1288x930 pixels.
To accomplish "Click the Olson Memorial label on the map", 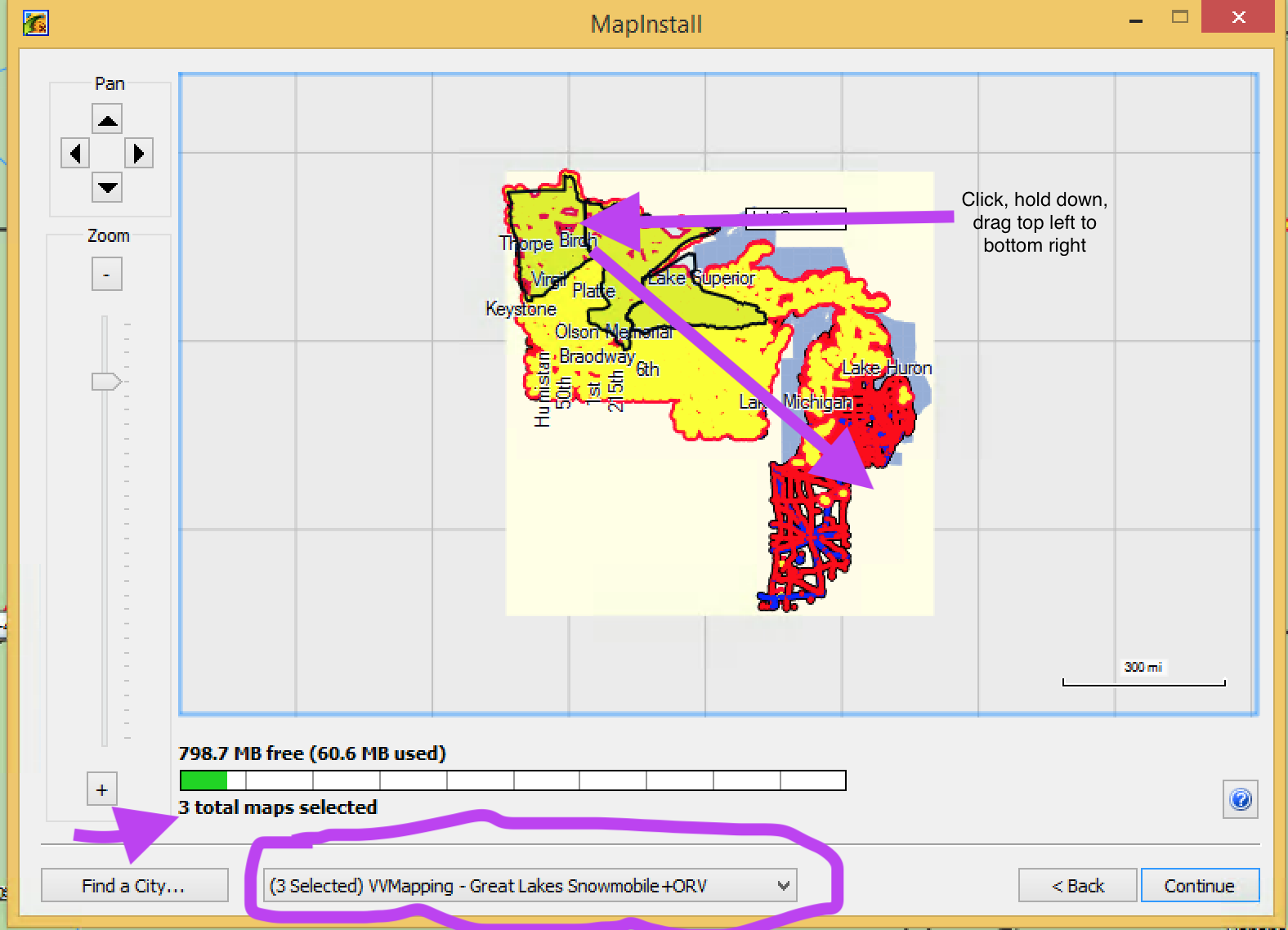I will pyautogui.click(x=614, y=332).
